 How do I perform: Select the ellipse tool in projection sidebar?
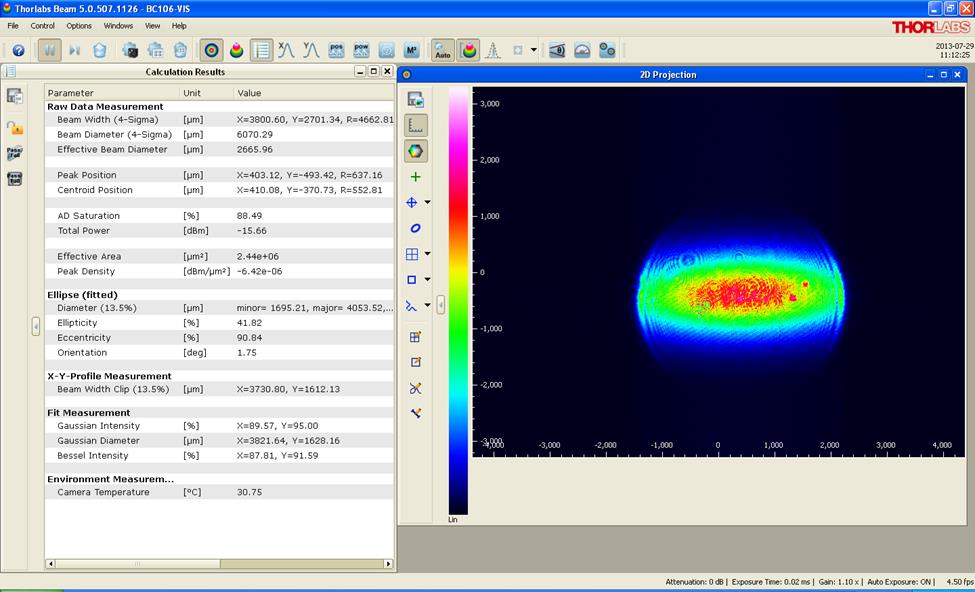[415, 228]
